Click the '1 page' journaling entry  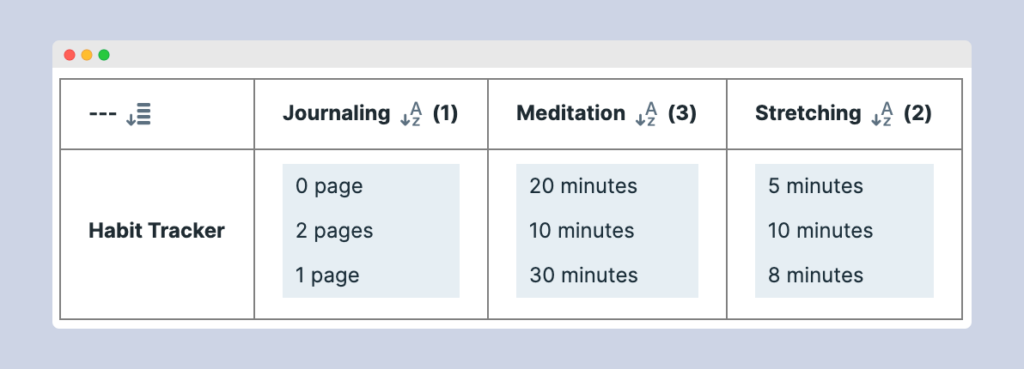(x=327, y=276)
